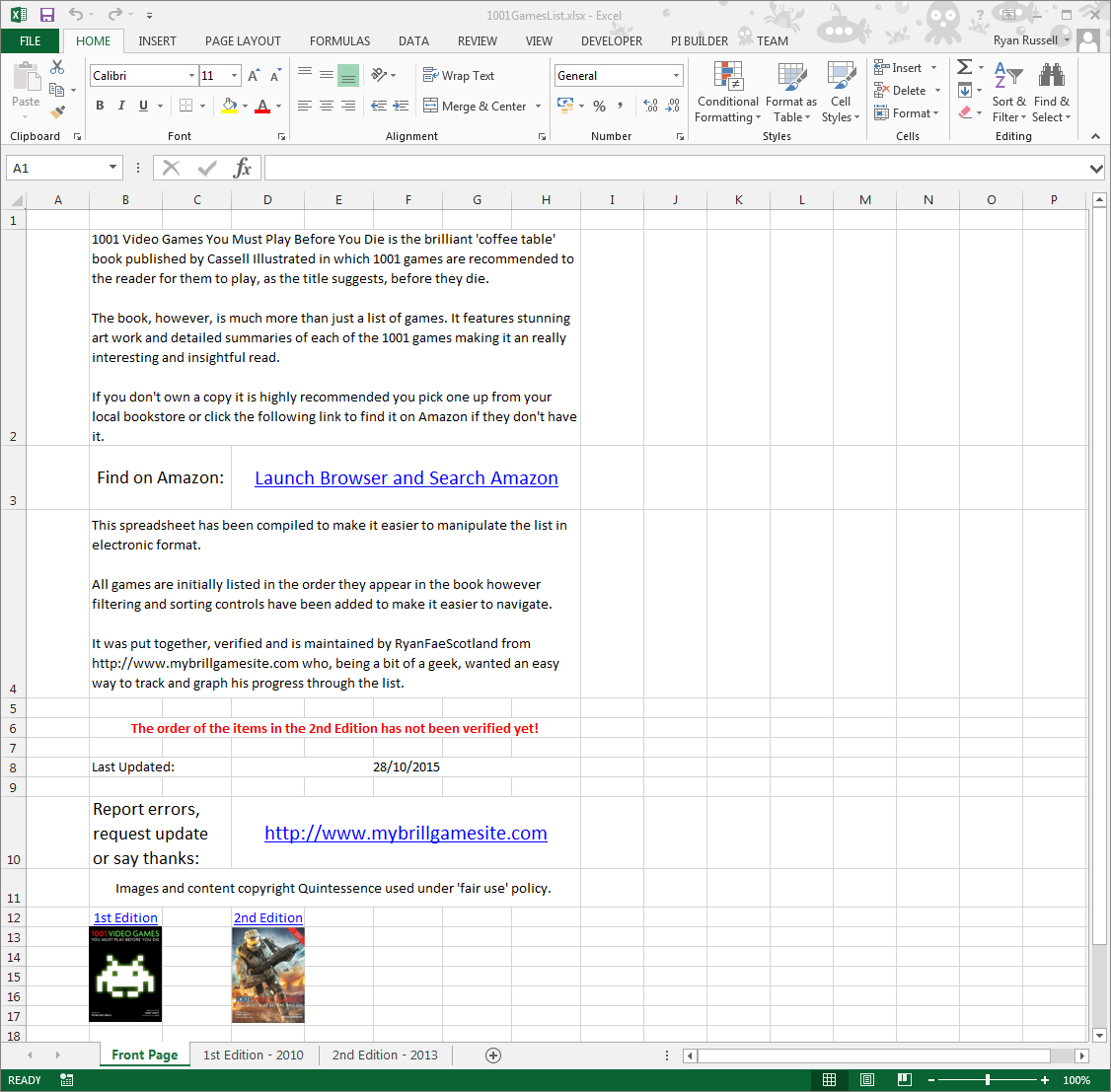Toggle Wrap Text
The width and height of the screenshot is (1111, 1092).
pos(459,75)
